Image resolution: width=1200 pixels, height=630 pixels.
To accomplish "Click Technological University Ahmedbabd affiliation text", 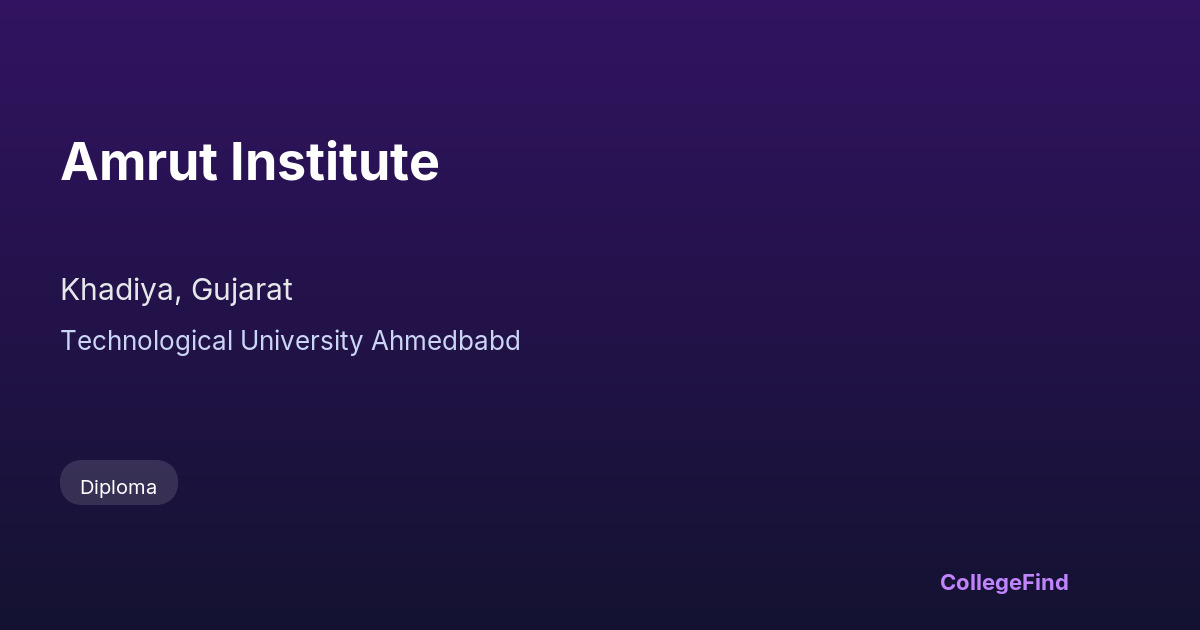I will 290,341.
